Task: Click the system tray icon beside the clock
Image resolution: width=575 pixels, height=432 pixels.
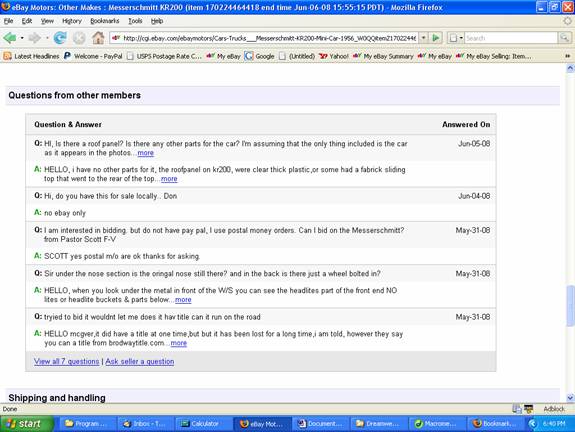Action: click(533, 424)
